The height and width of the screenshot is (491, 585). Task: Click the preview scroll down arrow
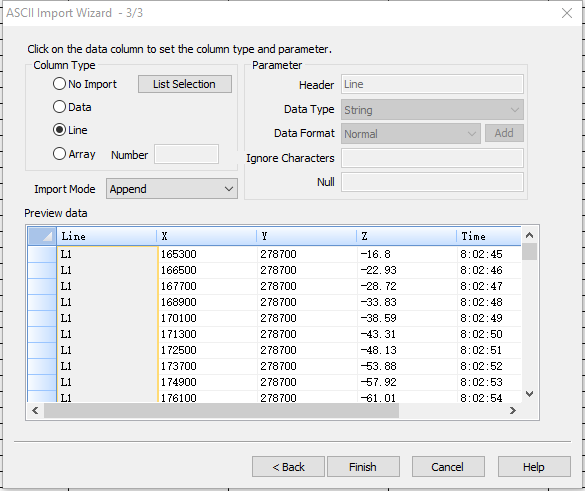pyautogui.click(x=529, y=394)
